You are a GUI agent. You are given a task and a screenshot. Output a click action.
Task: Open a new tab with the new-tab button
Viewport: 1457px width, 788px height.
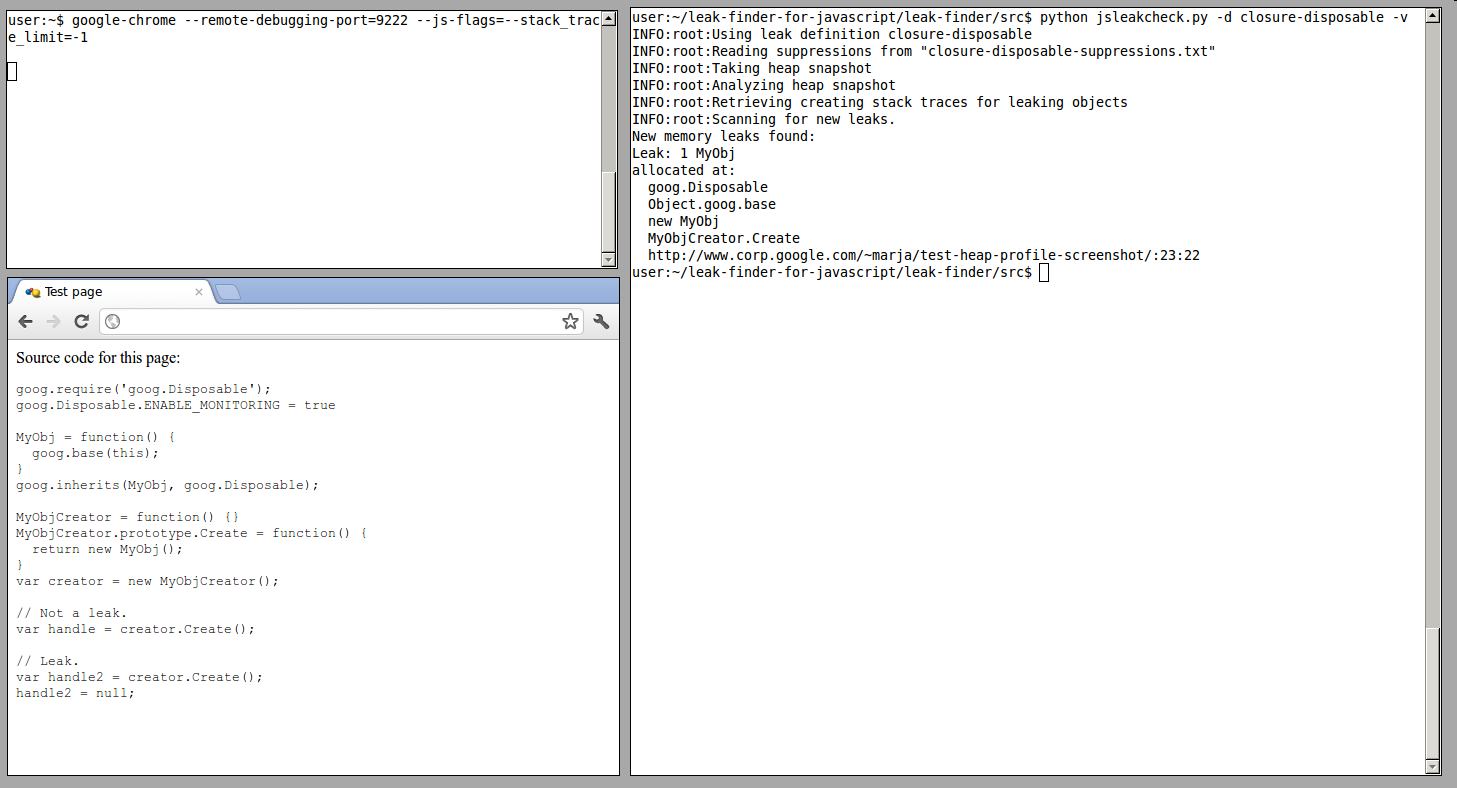[x=228, y=292]
